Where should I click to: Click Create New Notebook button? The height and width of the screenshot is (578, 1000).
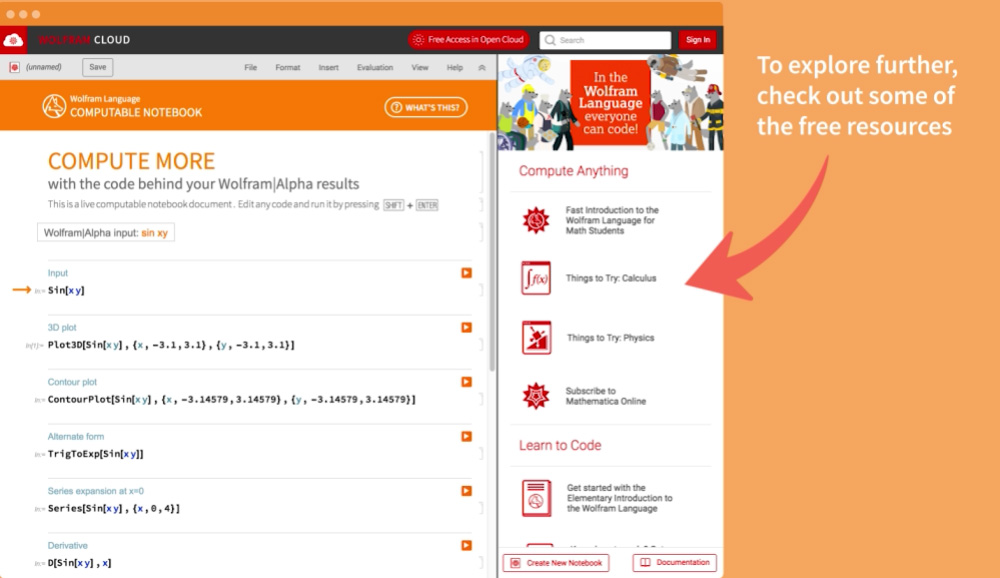(x=556, y=563)
